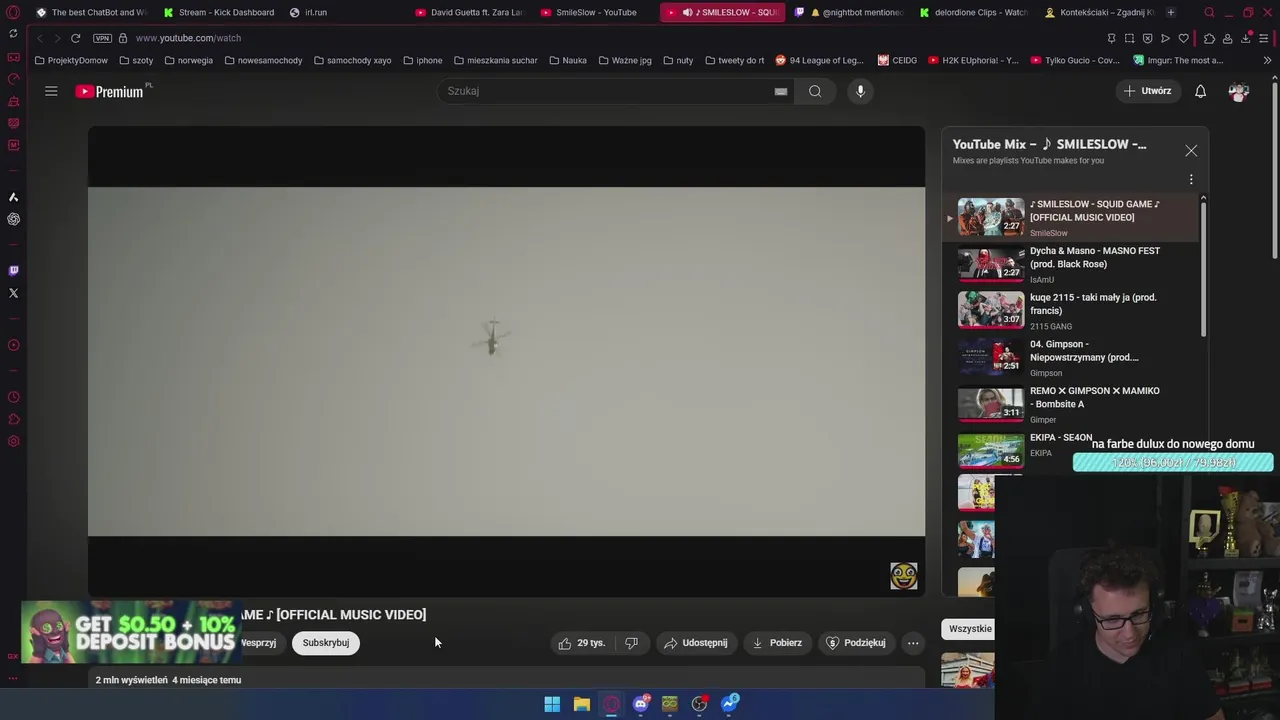Click the youtube.com/watch address bar
The width and height of the screenshot is (1280, 720).
188,38
